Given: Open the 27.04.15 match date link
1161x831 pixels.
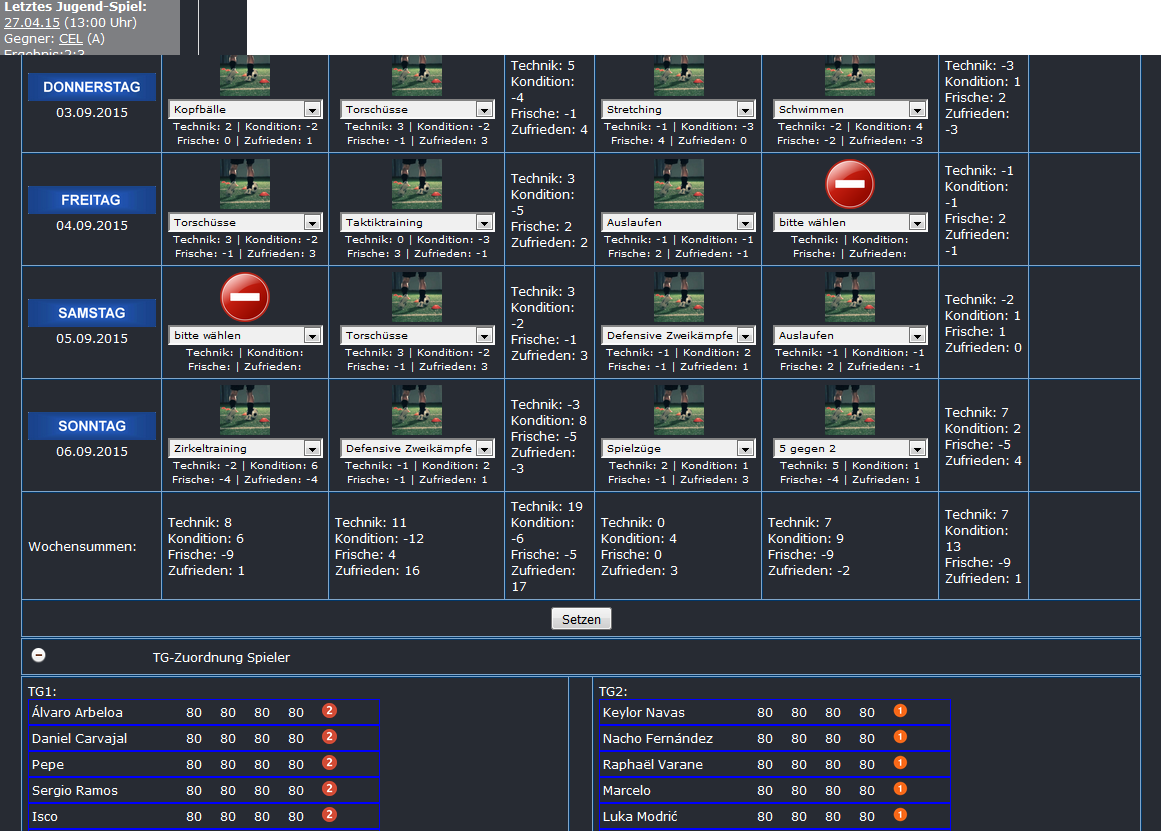Looking at the screenshot, I should tap(30, 22).
